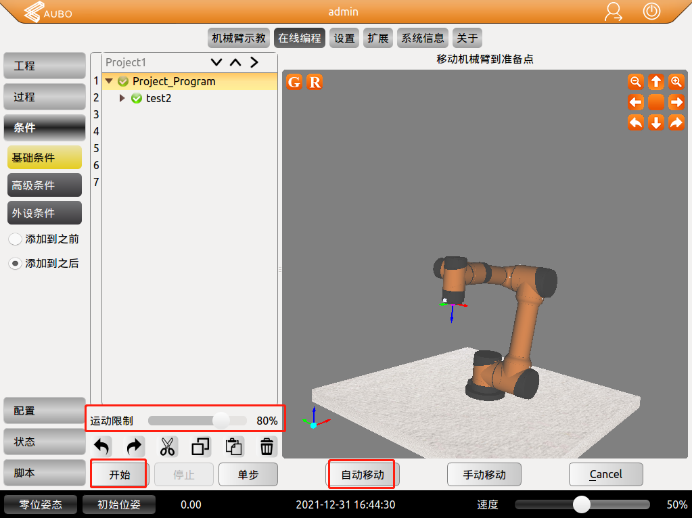Screen dimensions: 693x519
Task: Select the 添加到之后 radio option
Action: pyautogui.click(x=15, y=263)
